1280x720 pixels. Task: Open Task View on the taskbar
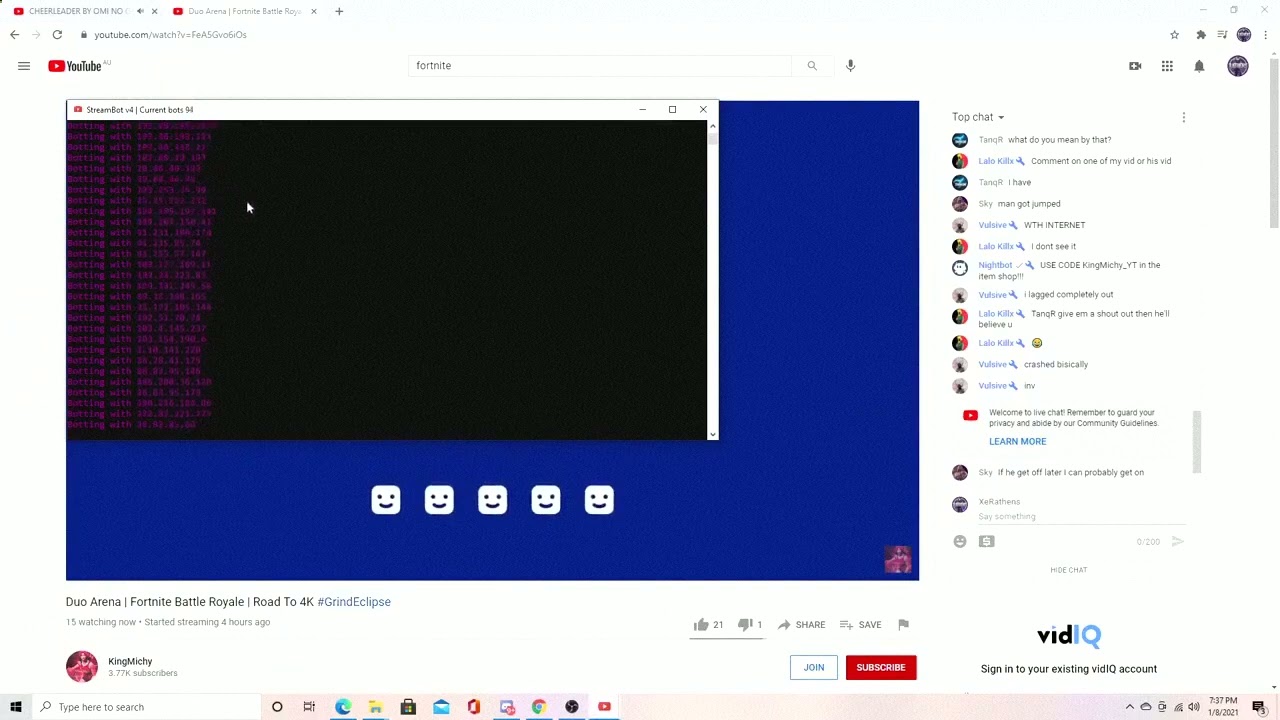pos(309,707)
